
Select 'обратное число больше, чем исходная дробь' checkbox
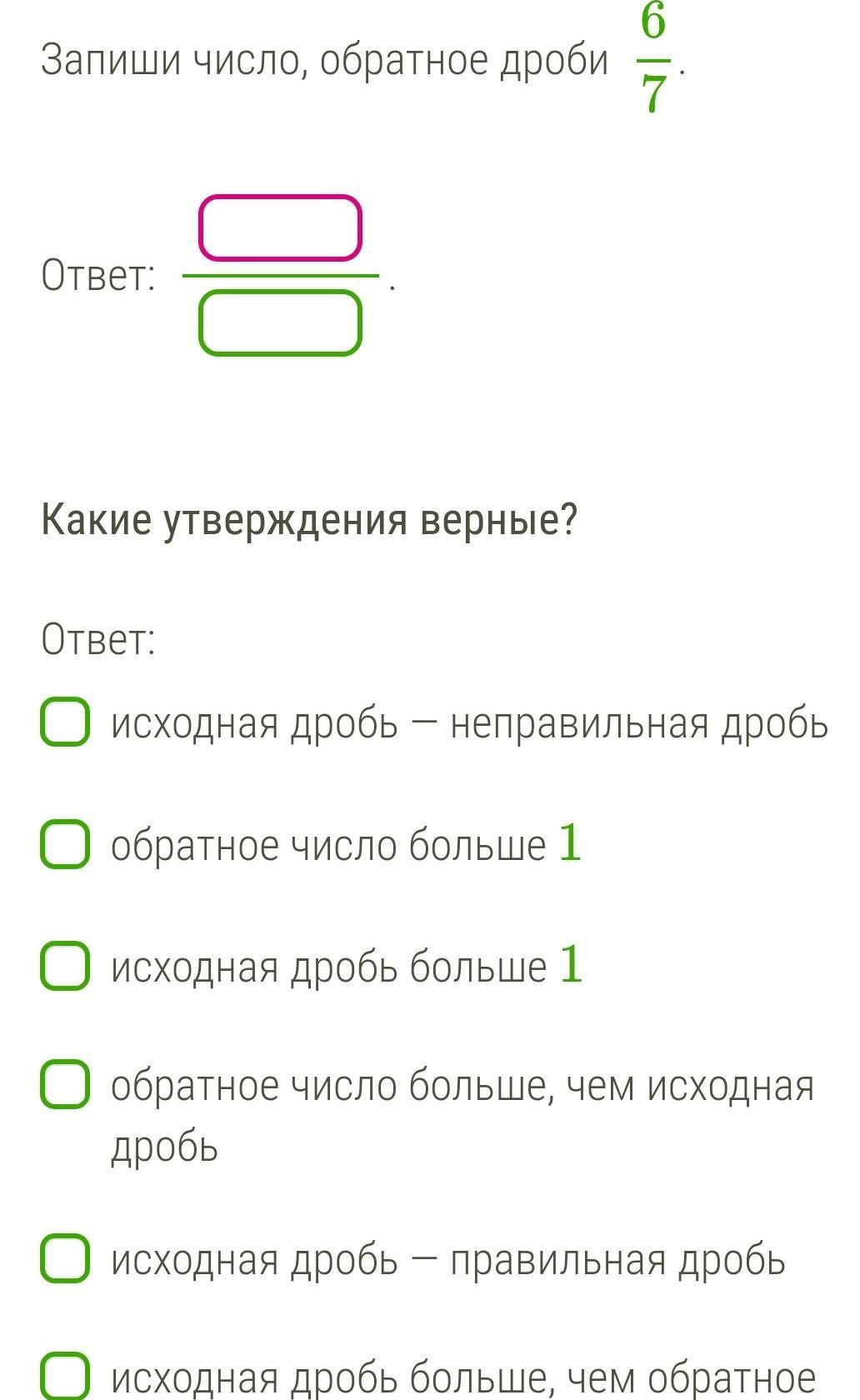(x=65, y=1084)
